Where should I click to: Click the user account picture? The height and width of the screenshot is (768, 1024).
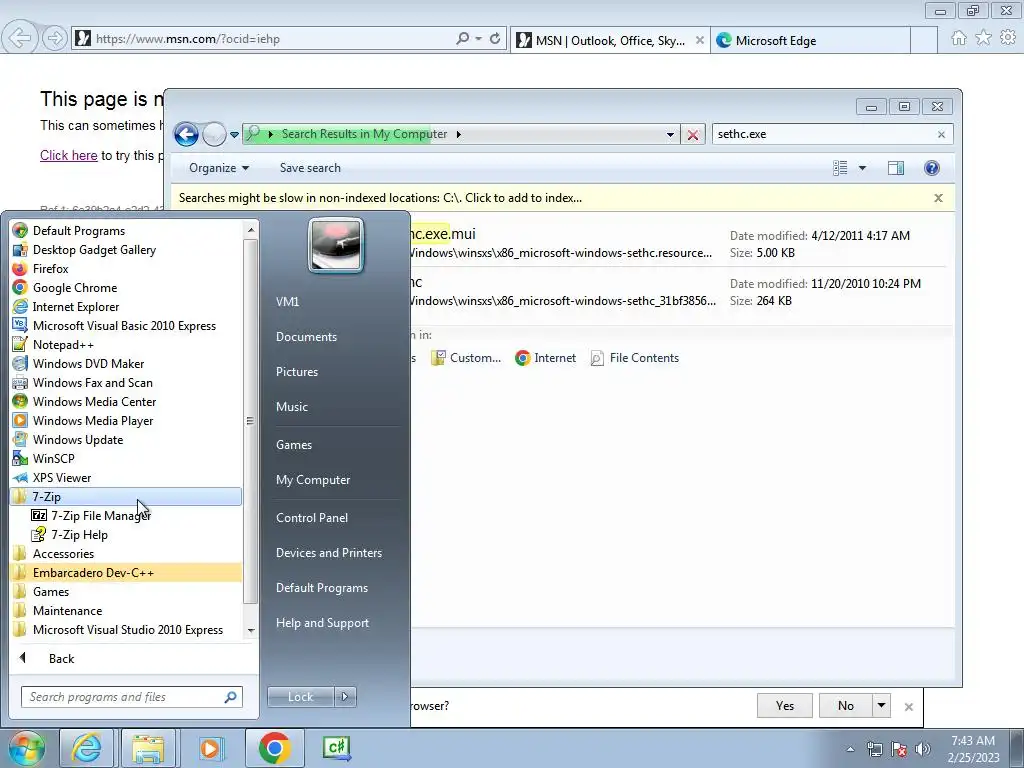click(x=336, y=245)
